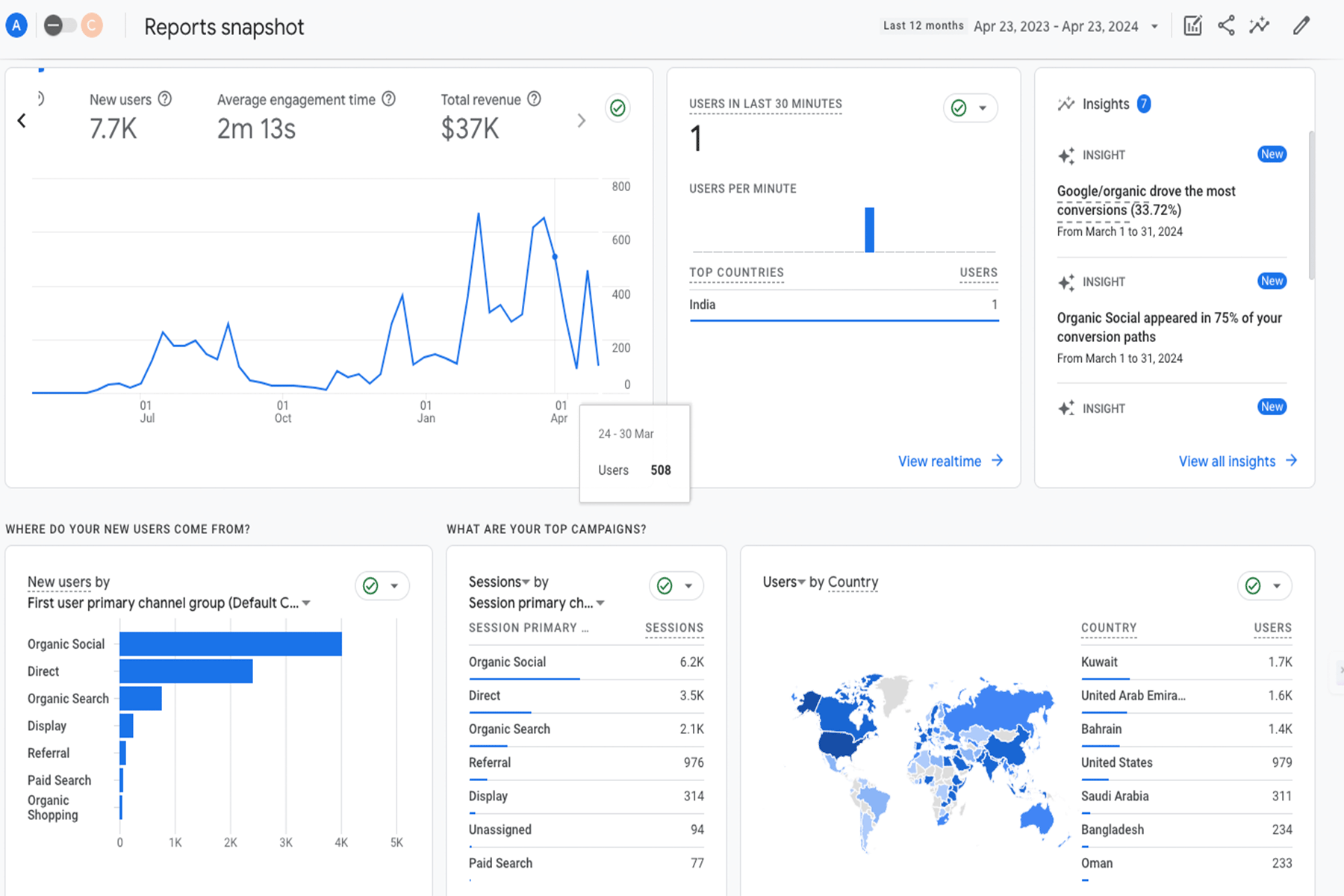
Task: Click the Organic Social bar in the chart
Action: point(231,644)
